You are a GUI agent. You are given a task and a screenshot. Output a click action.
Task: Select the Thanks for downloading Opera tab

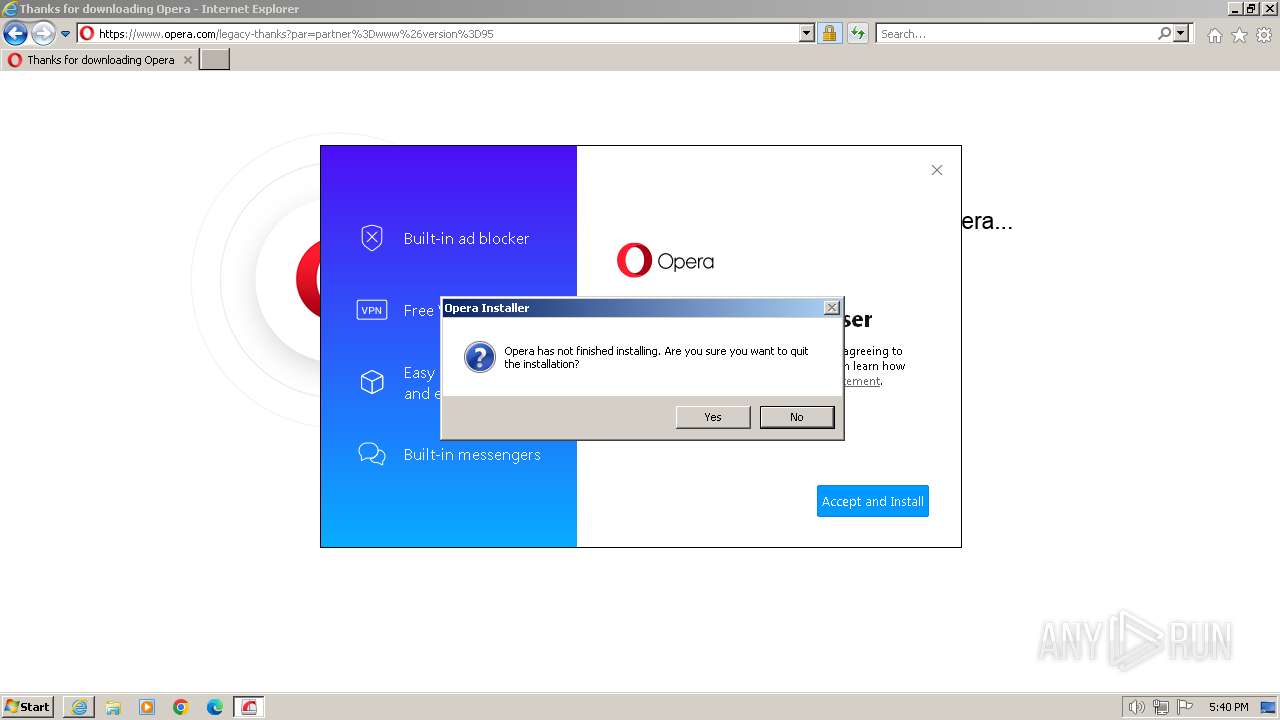click(x=100, y=60)
